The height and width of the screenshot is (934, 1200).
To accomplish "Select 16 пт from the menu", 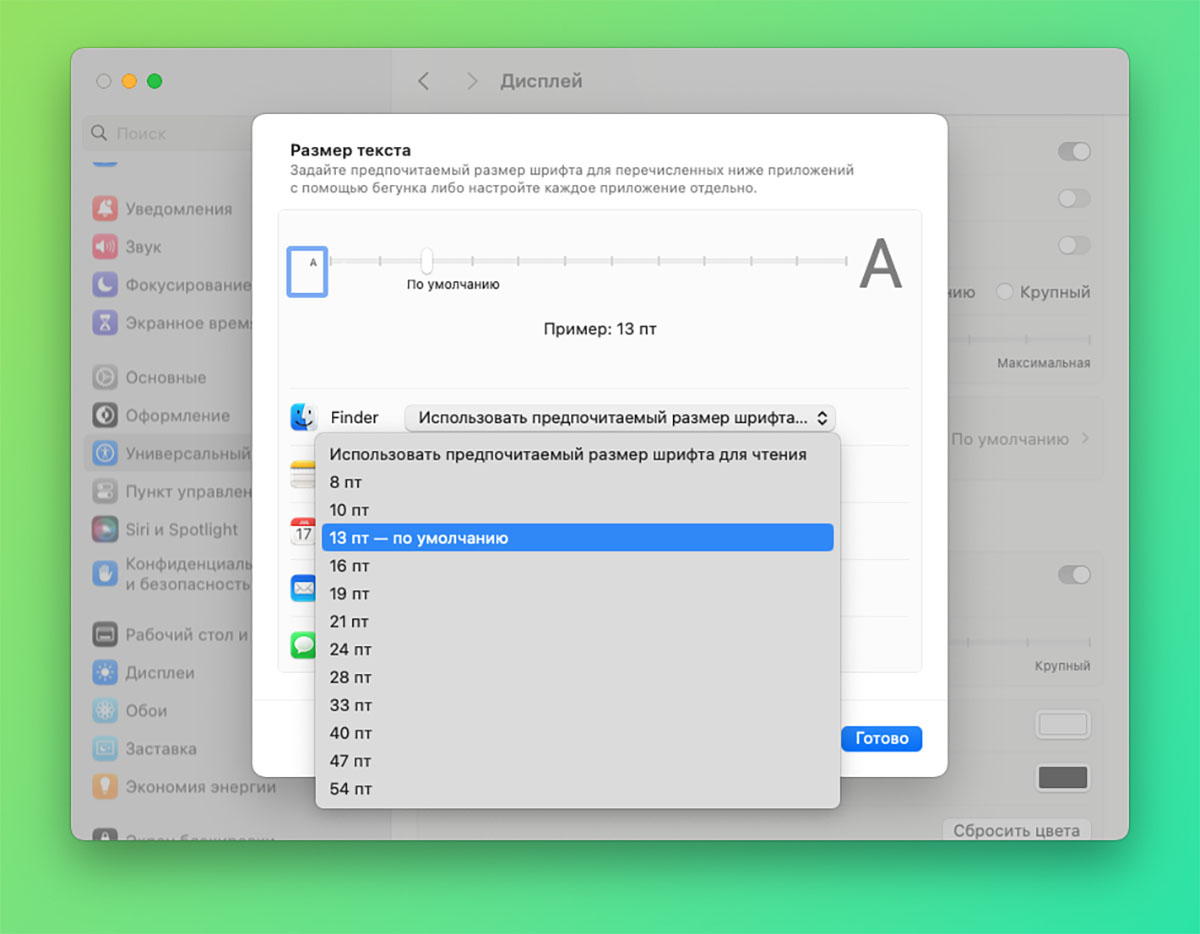I will point(577,566).
